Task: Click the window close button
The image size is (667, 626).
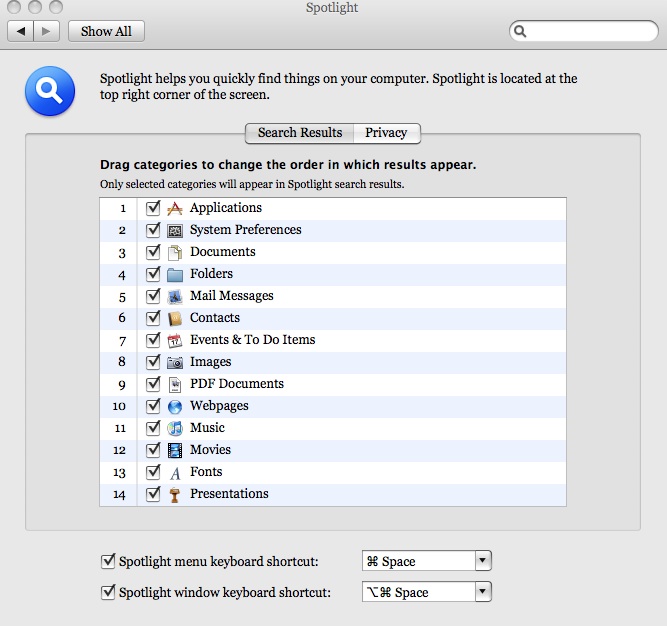Action: 14,7
